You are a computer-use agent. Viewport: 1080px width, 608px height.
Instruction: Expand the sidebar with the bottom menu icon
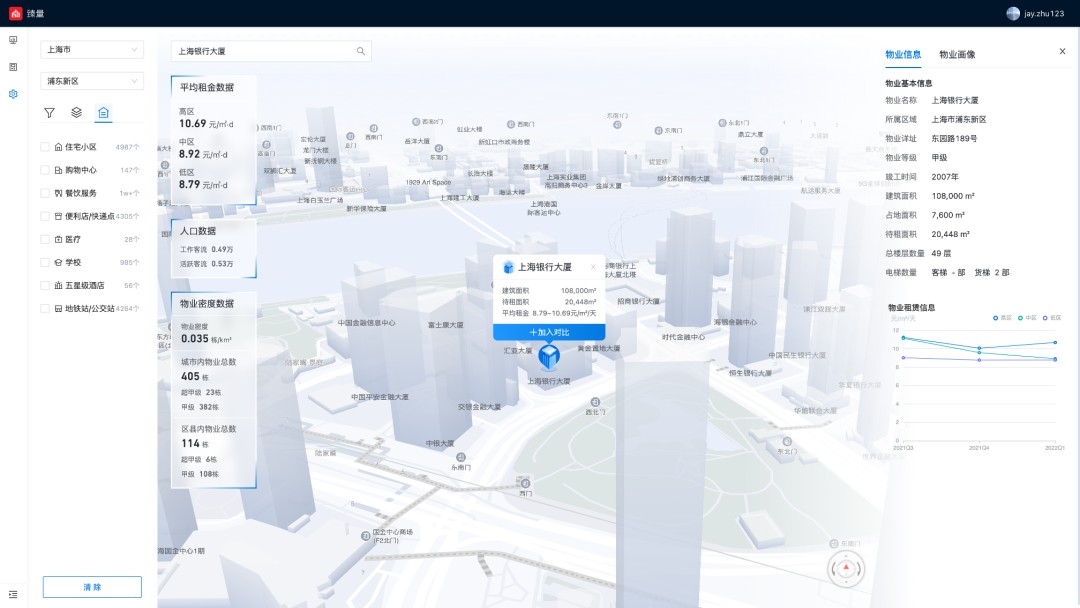pyautogui.click(x=13, y=594)
